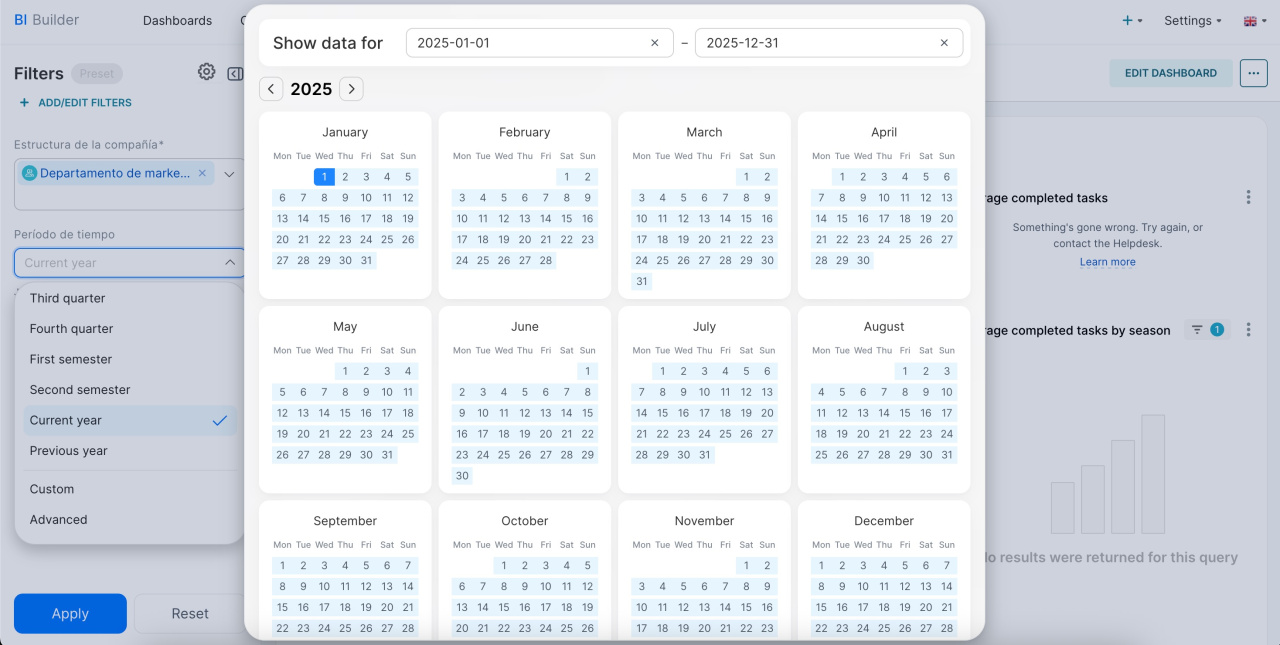1280x645 pixels.
Task: Click the 2025 year label
Action: (311, 89)
